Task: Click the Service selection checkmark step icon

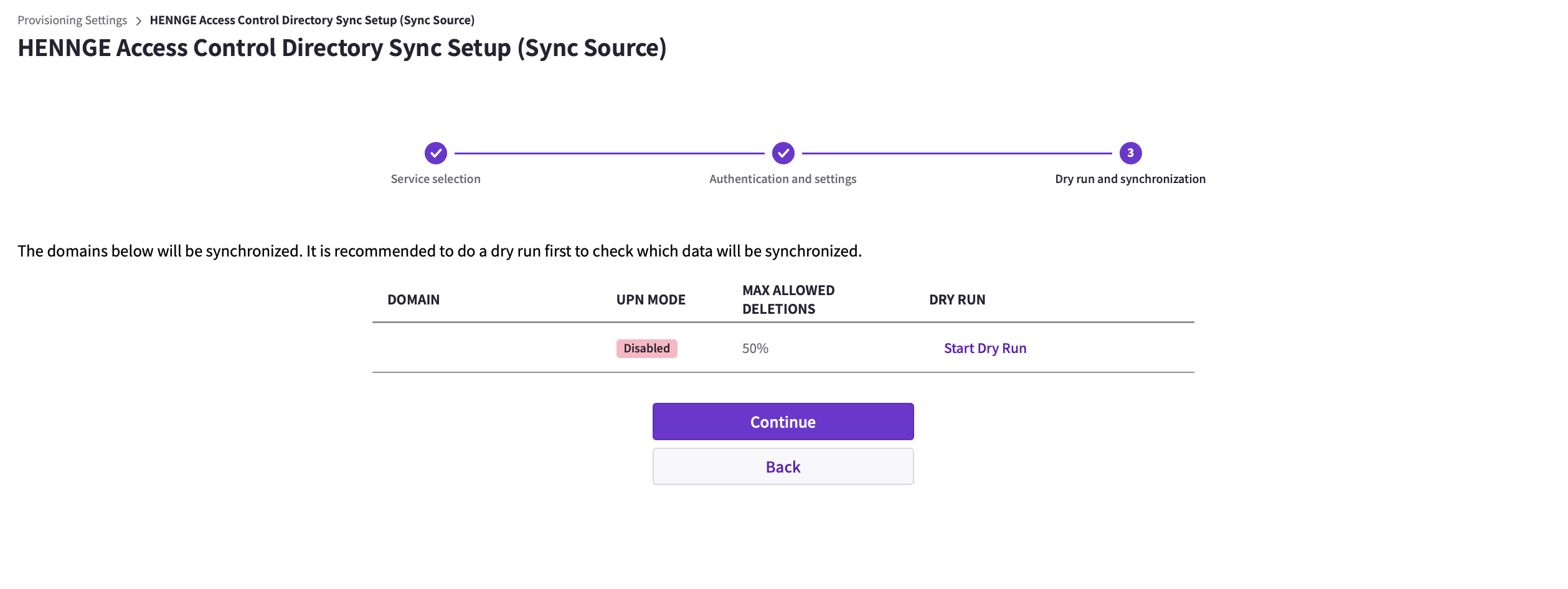Action: [435, 153]
